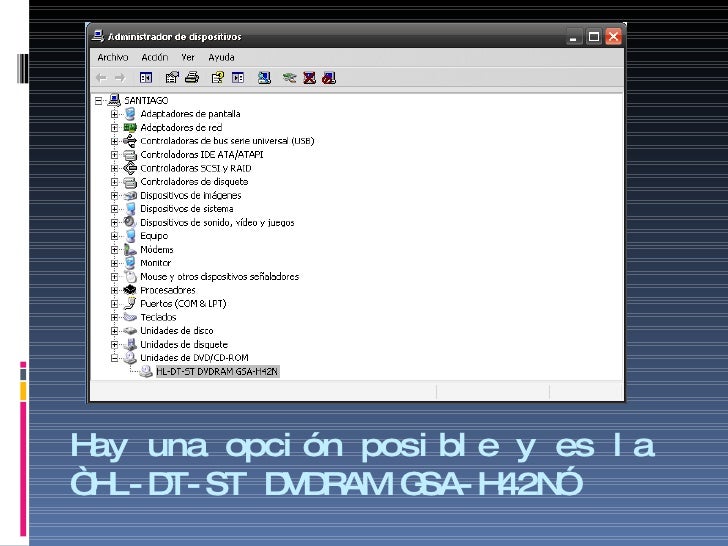Click the Controladoras IDE ATA/ATAPI icon

click(x=130, y=155)
